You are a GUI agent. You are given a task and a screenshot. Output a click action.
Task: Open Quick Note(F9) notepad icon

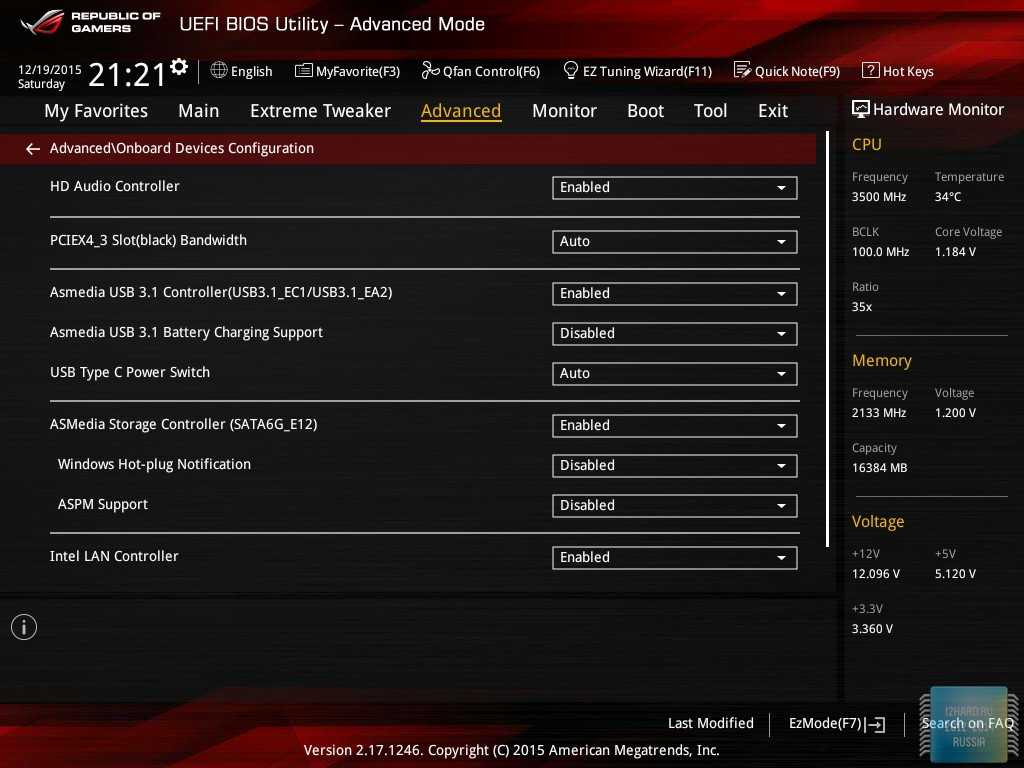(x=742, y=71)
